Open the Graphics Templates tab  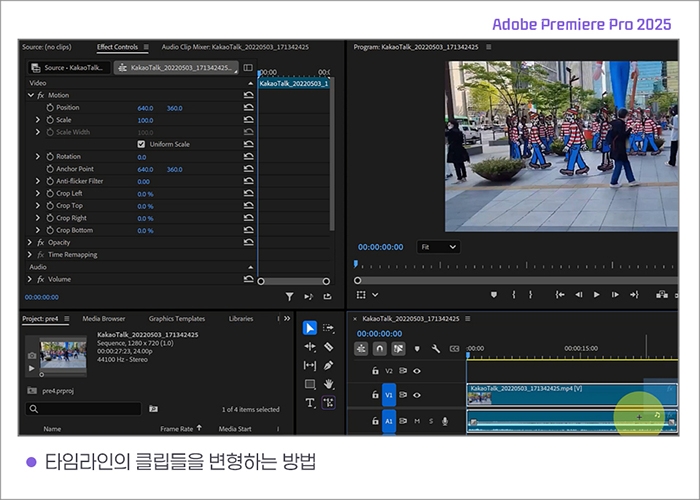(x=177, y=318)
